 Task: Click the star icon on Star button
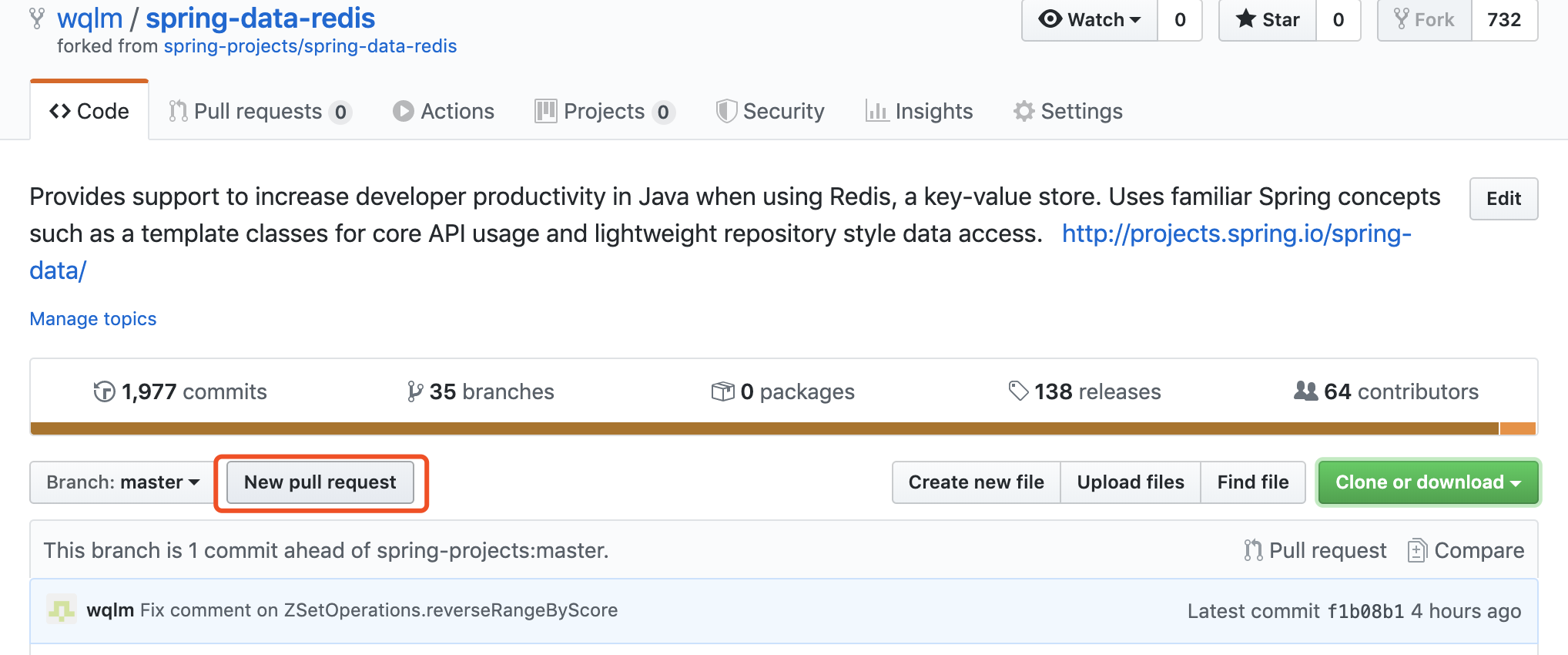(1246, 18)
